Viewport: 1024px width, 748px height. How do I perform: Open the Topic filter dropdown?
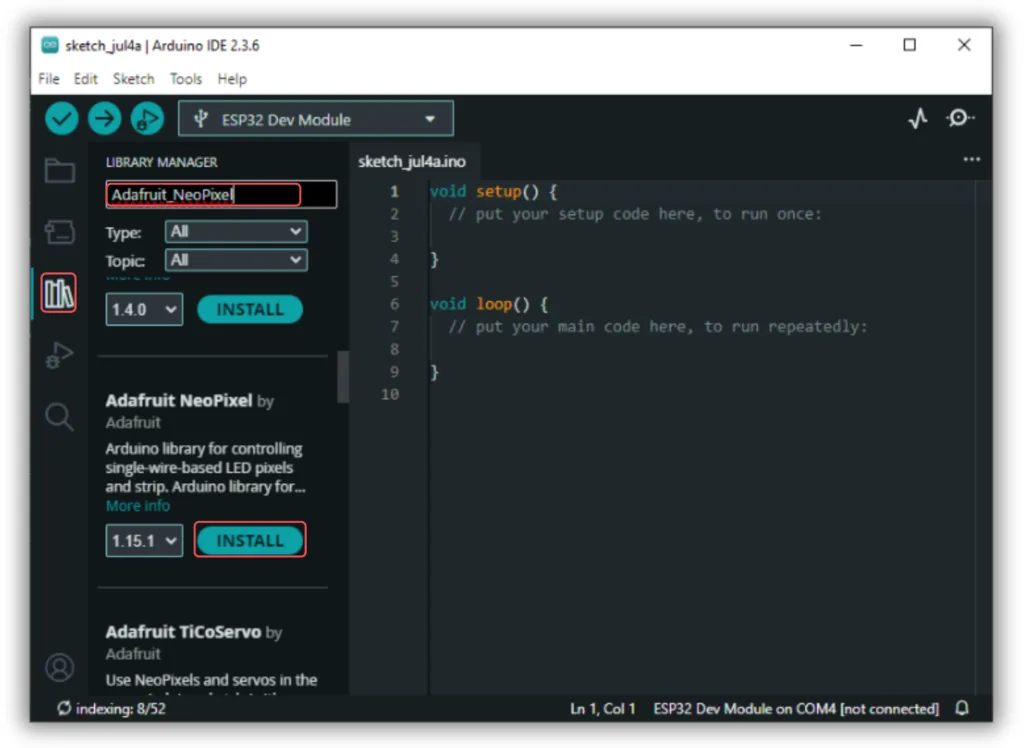[x=236, y=260]
